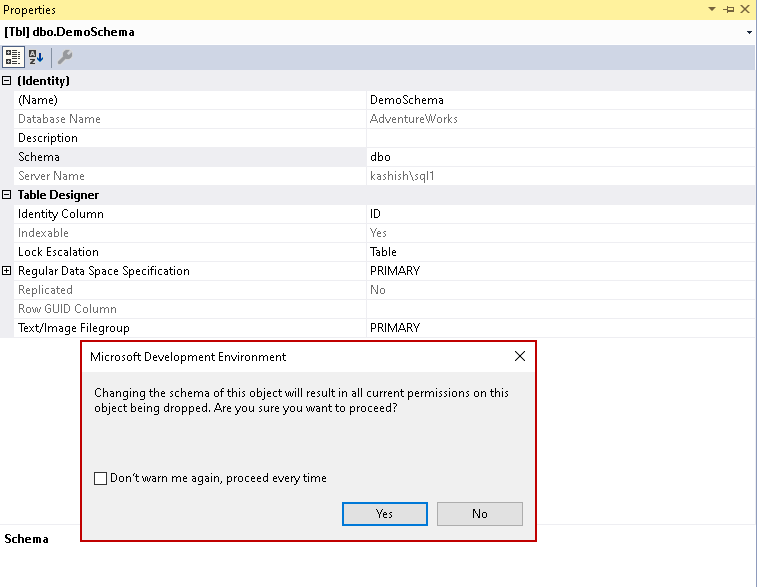Open Property Pages wrench icon
Image resolution: width=757 pixels, height=587 pixels.
(x=65, y=57)
